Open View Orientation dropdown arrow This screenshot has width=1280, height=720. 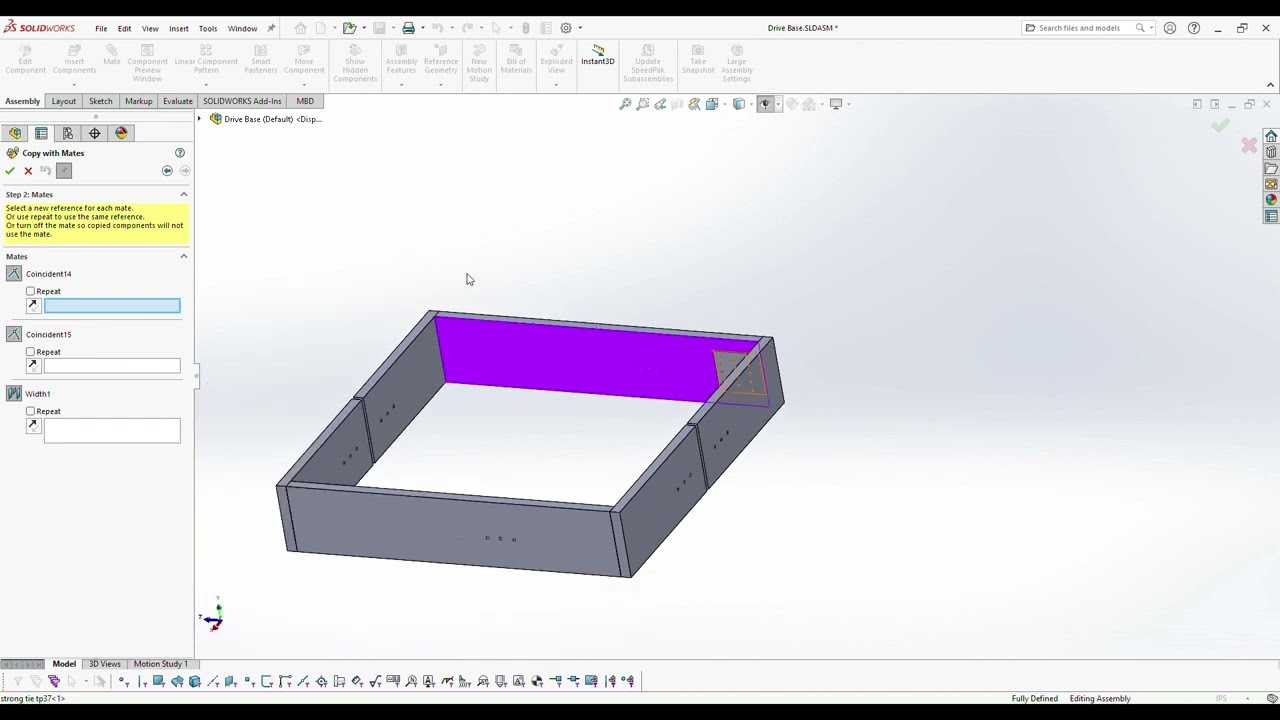click(723, 104)
